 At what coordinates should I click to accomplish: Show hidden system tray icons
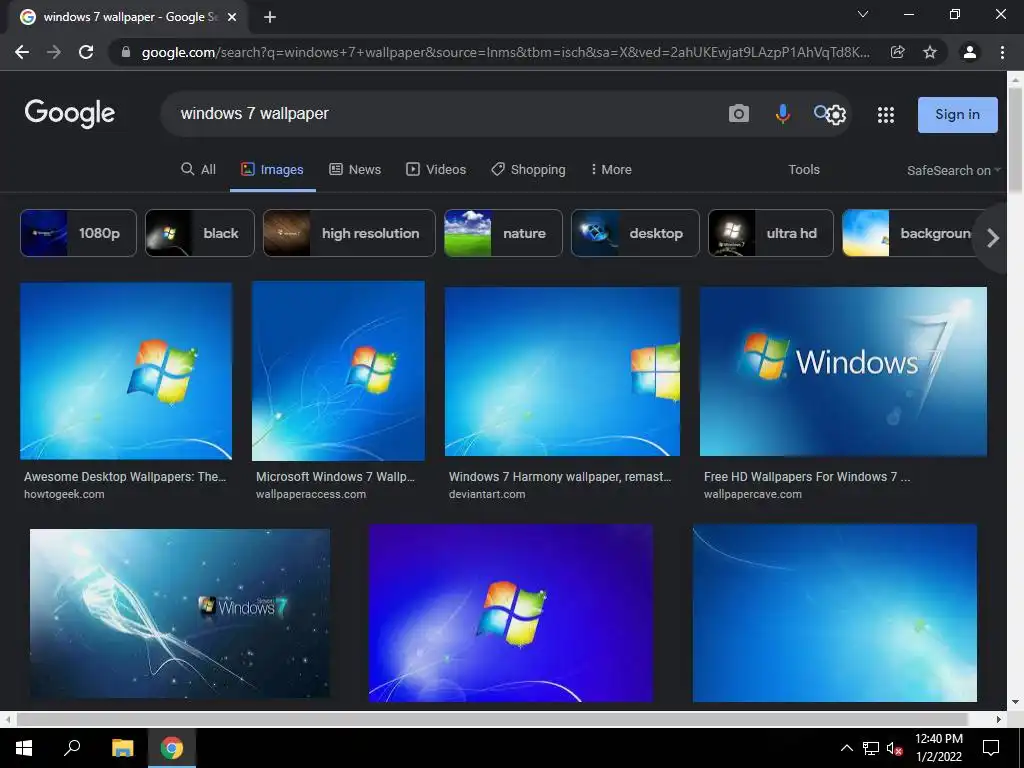846,748
